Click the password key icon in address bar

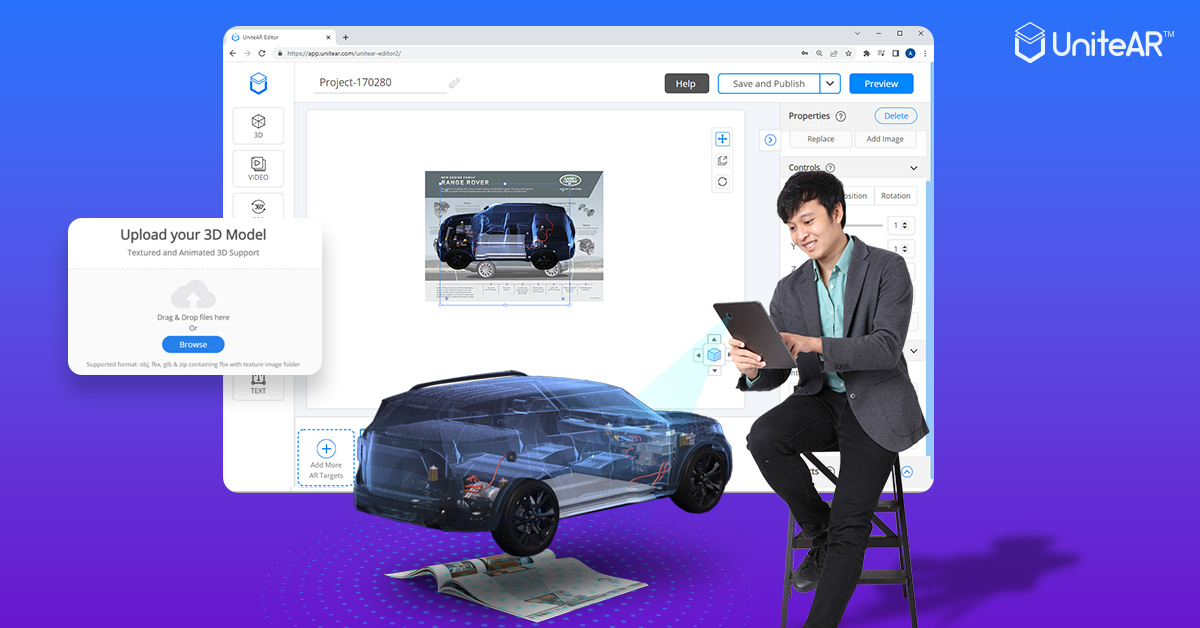[805, 53]
